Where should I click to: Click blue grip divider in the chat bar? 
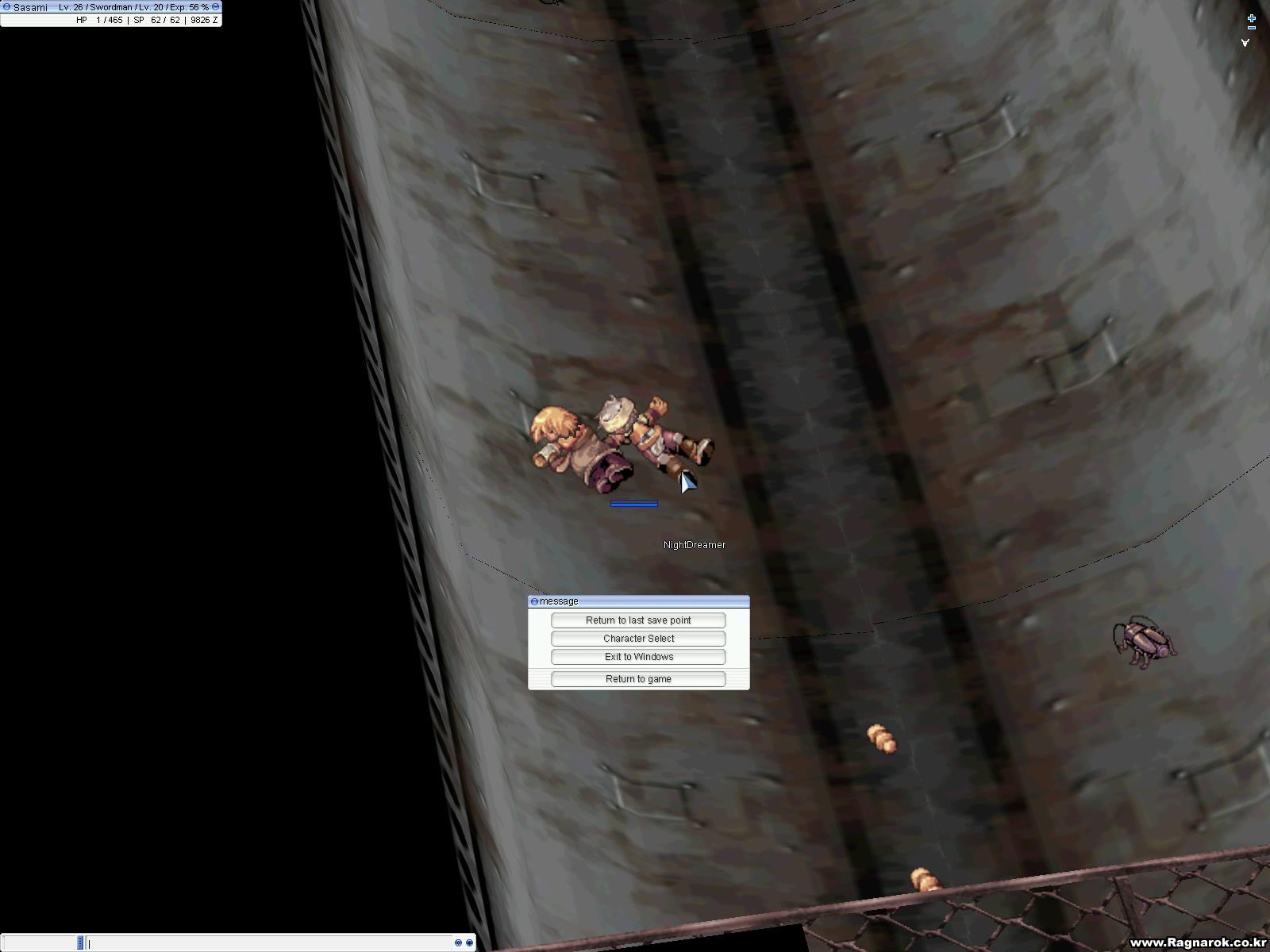point(80,943)
